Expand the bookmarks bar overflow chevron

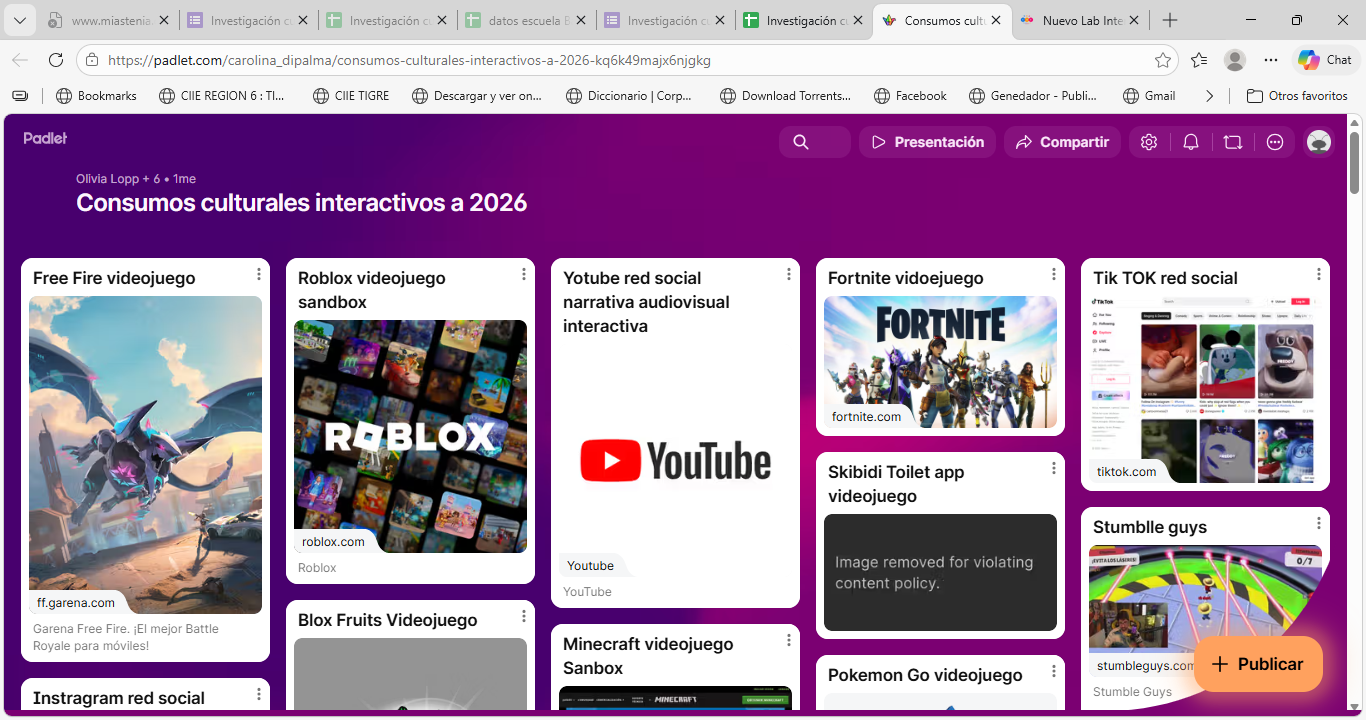point(1208,95)
